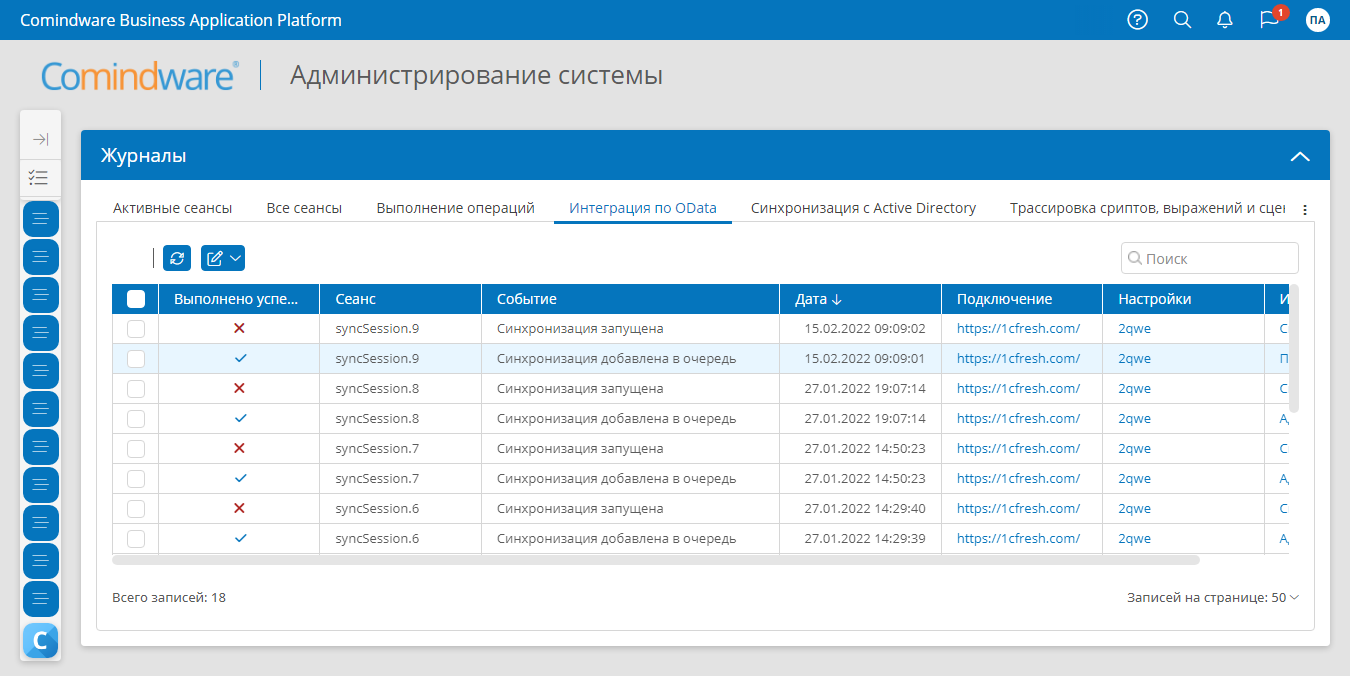Open the tasks checklist icon in sidebar

40,178
